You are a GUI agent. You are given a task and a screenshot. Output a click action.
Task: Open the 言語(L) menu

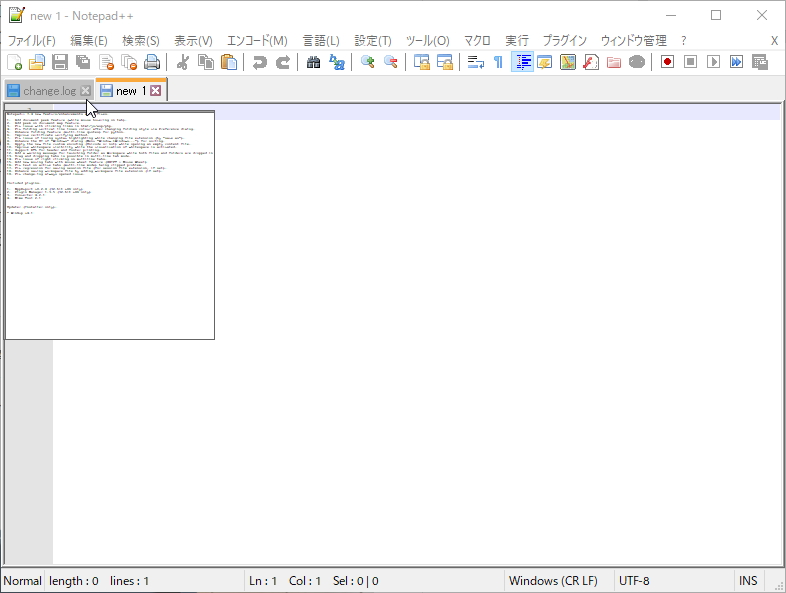click(x=321, y=41)
